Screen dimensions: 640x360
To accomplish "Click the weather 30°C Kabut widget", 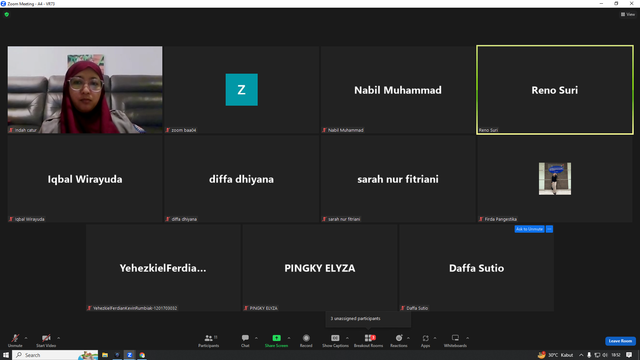I will pos(556,355).
